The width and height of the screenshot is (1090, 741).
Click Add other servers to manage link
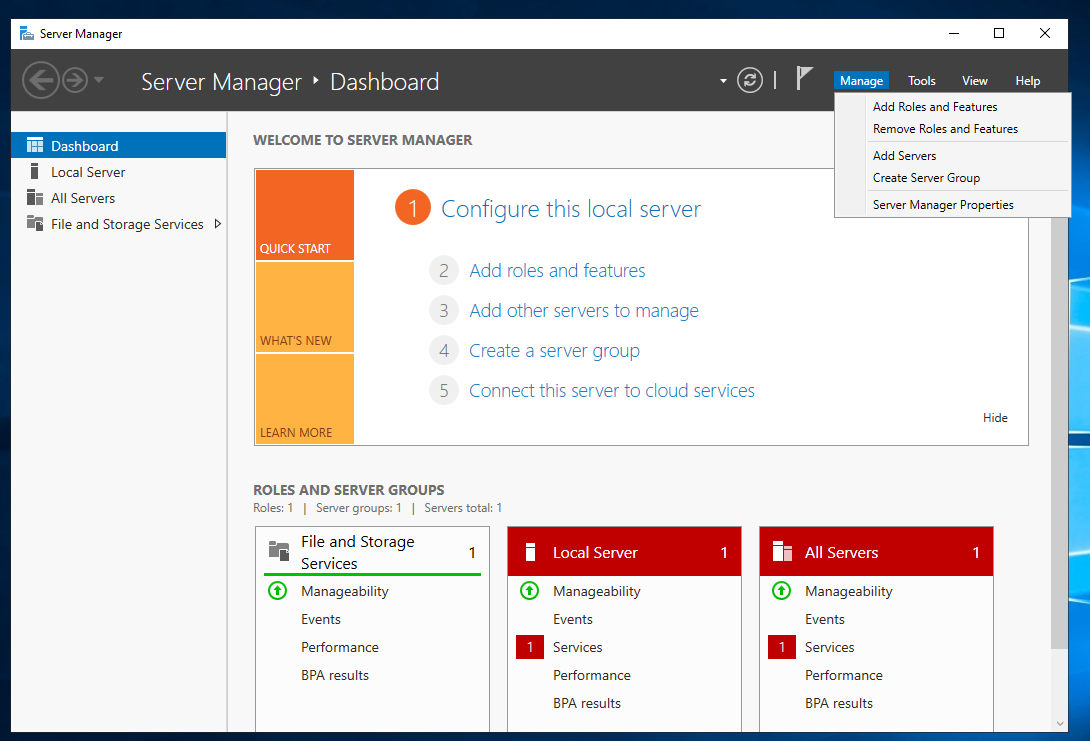(x=583, y=311)
